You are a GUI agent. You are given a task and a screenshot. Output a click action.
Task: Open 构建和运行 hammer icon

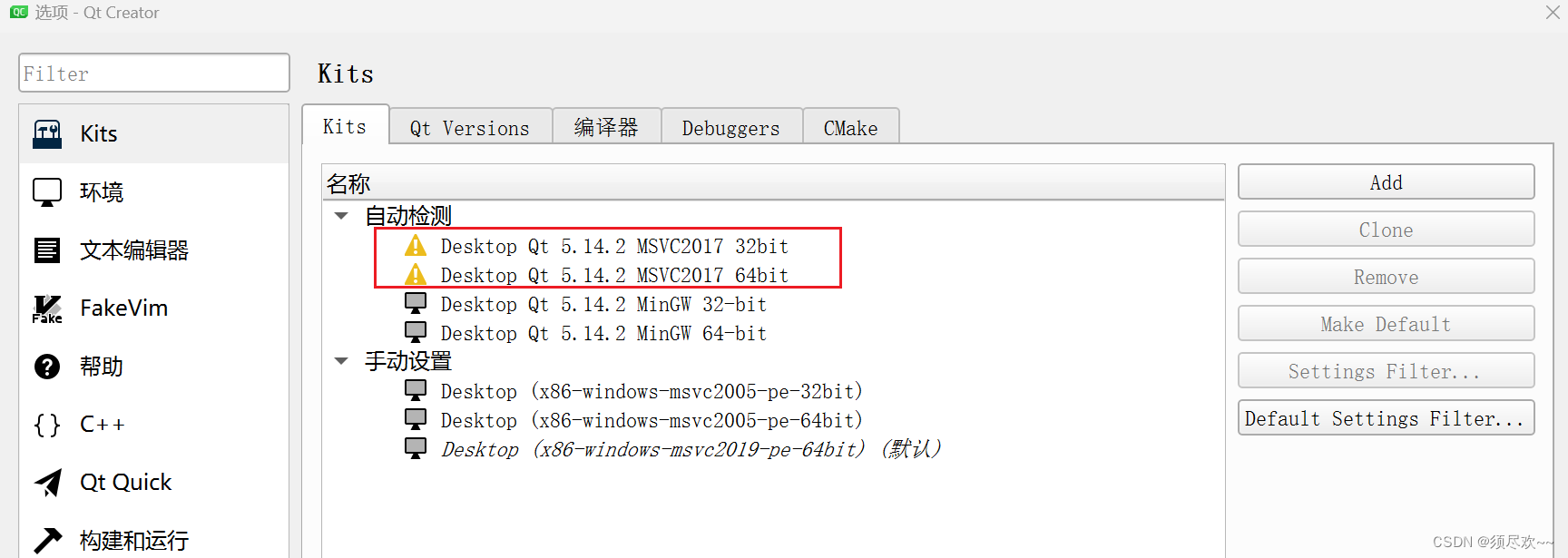[x=47, y=541]
